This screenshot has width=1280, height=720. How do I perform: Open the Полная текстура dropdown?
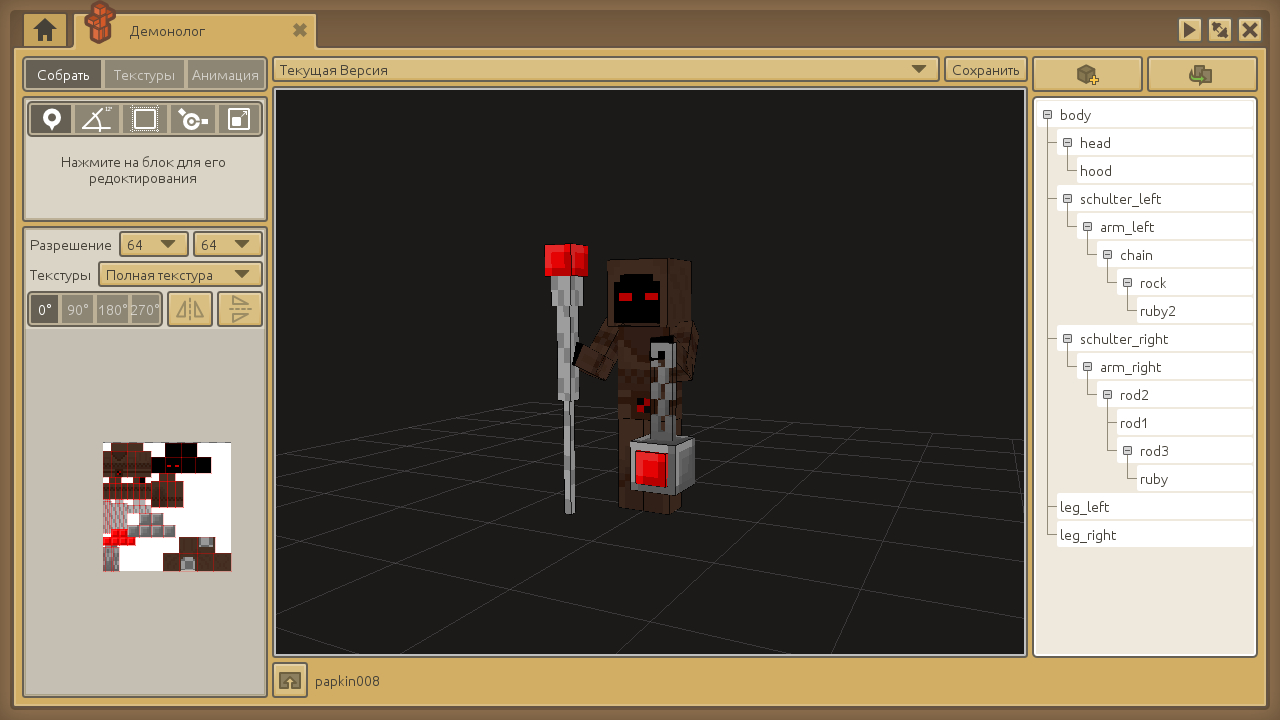coord(180,275)
